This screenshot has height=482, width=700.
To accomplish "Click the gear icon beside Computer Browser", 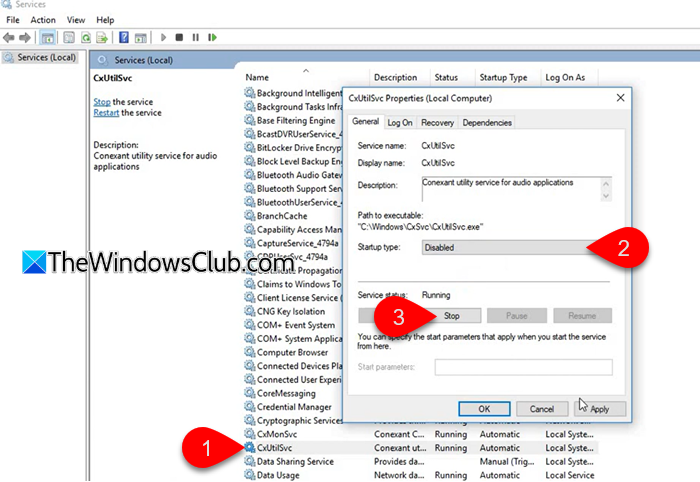I will [x=250, y=352].
